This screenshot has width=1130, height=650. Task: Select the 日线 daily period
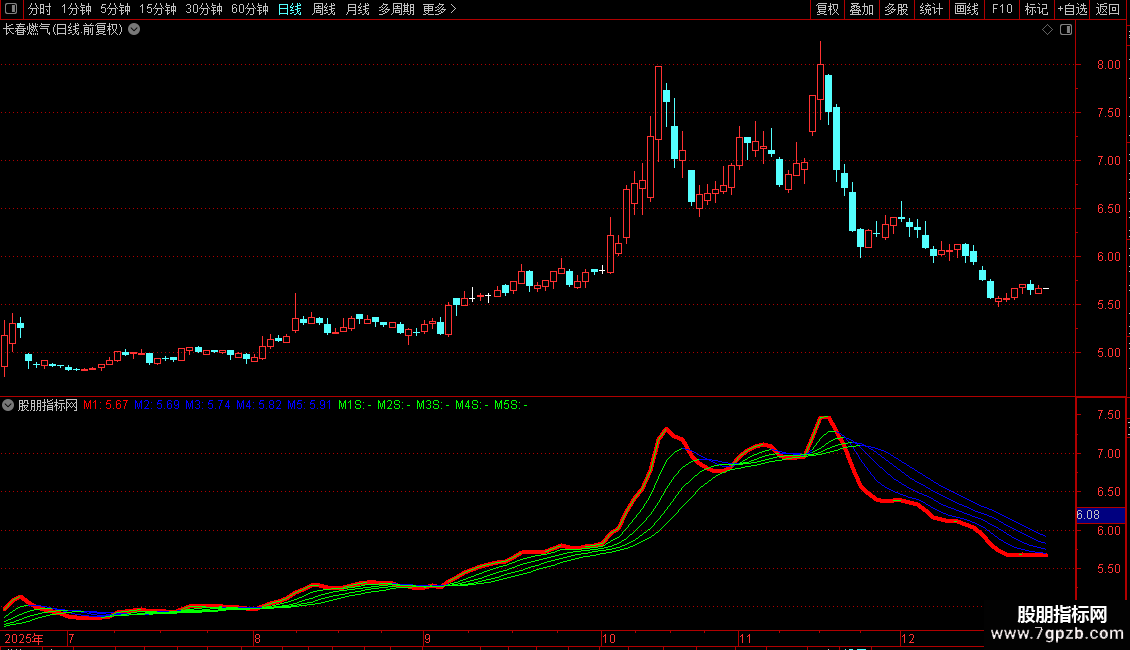[290, 9]
